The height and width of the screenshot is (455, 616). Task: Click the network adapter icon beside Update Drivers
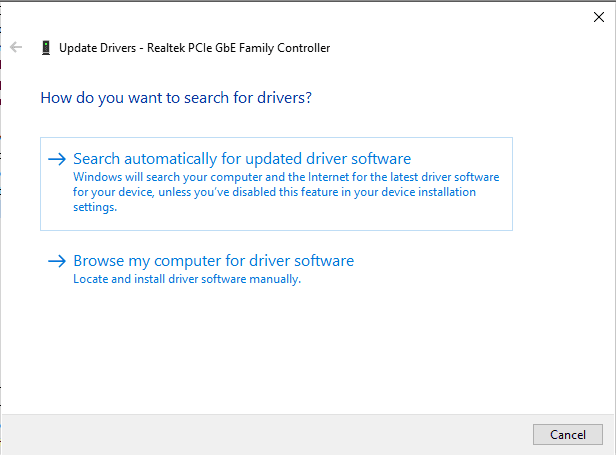[x=46, y=48]
